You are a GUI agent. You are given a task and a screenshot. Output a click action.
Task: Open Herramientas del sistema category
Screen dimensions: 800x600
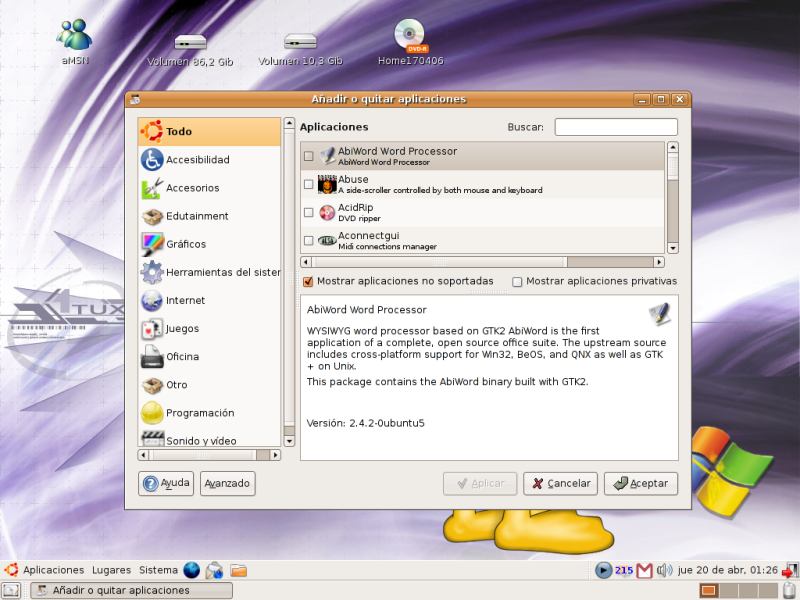pyautogui.click(x=209, y=272)
